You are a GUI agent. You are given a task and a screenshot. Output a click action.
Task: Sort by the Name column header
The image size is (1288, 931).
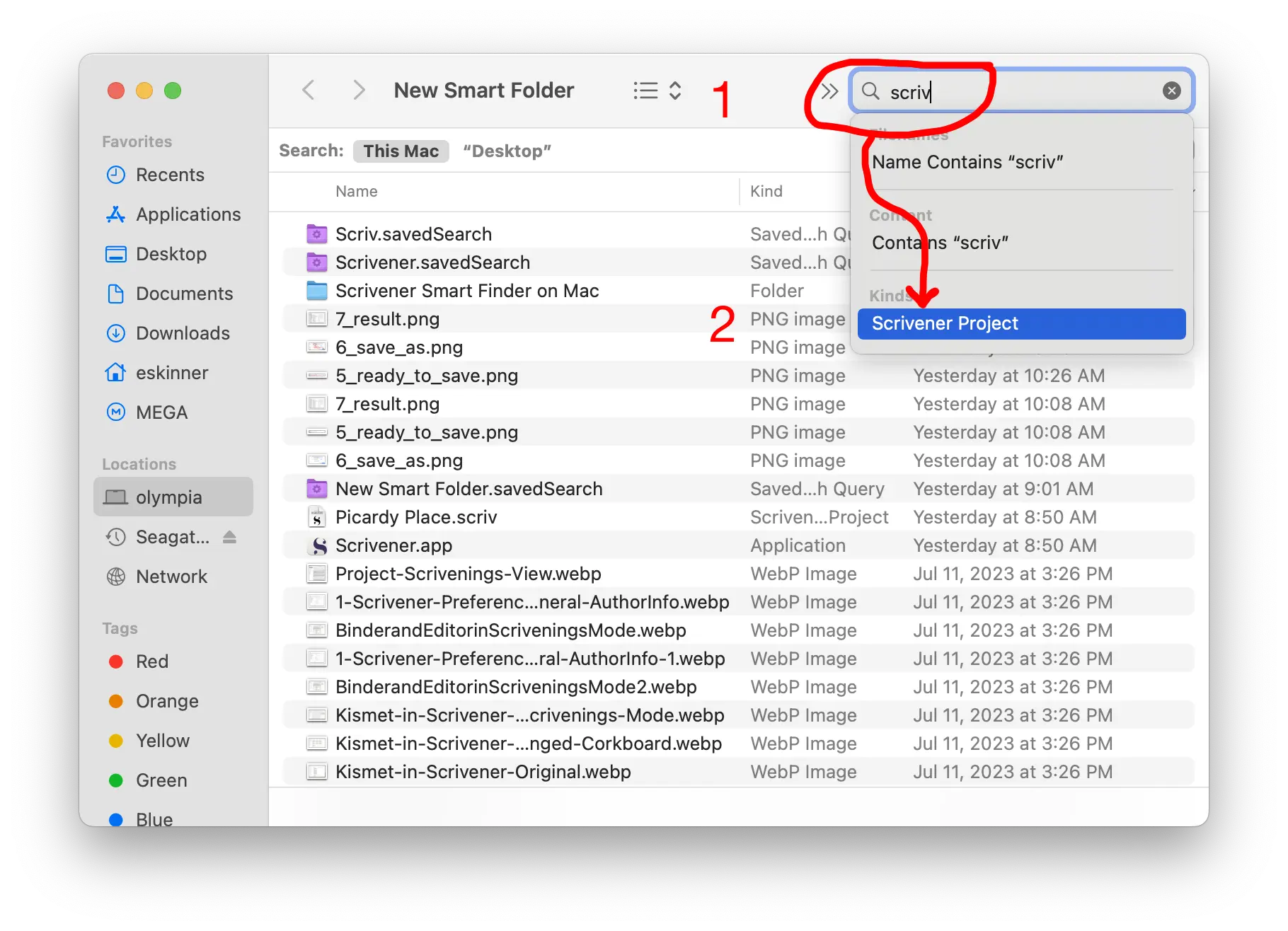(356, 191)
